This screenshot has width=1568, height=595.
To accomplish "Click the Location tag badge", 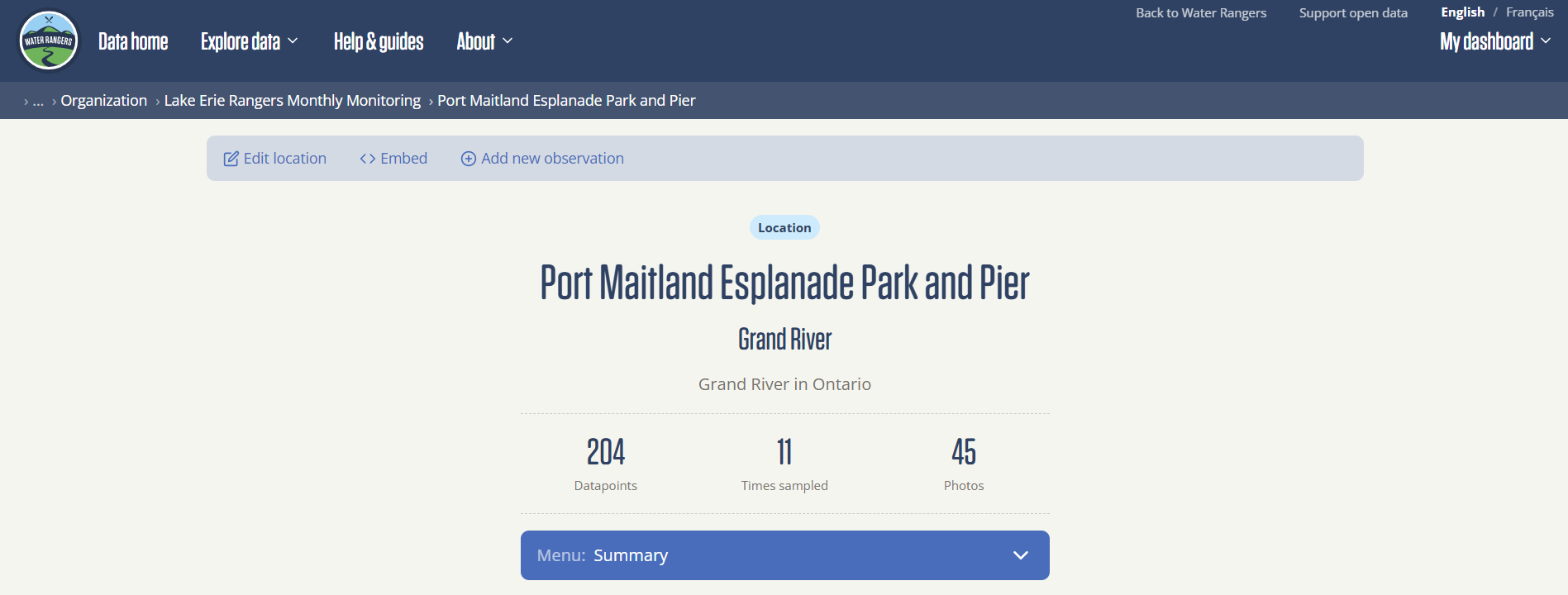I will click(x=784, y=228).
